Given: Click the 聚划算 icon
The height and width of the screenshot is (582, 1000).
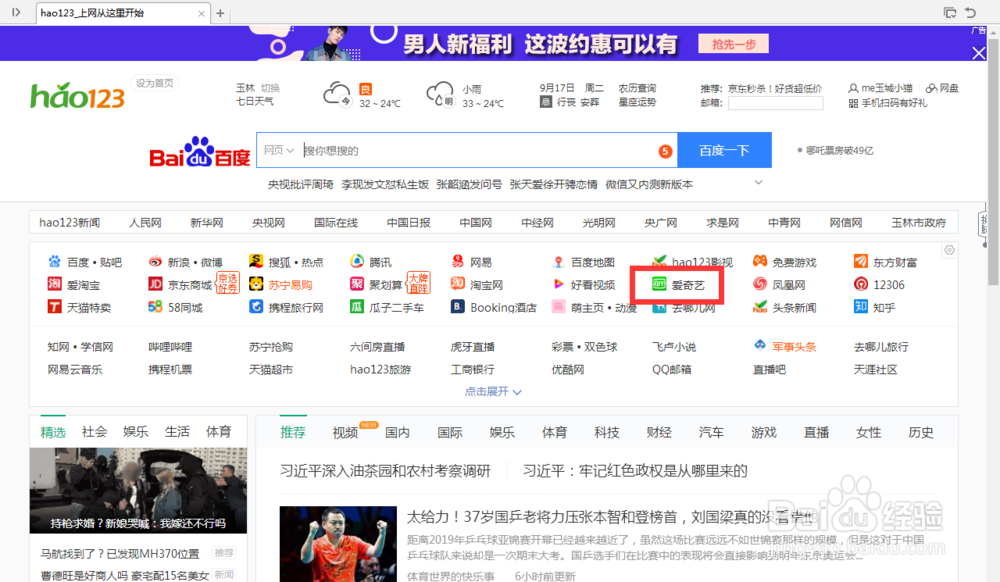Looking at the screenshot, I should coord(357,284).
